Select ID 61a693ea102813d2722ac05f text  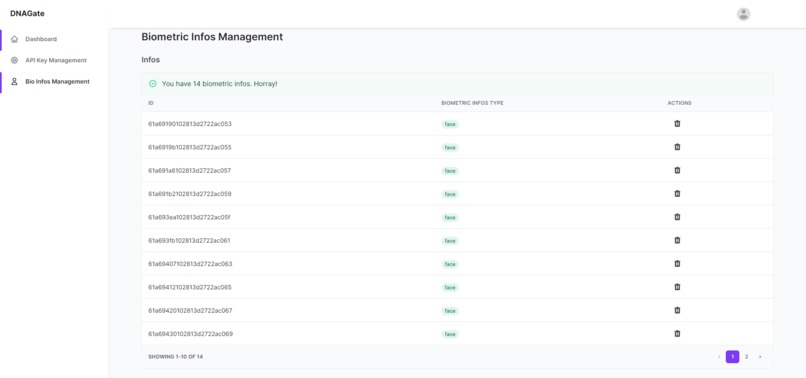[189, 217]
